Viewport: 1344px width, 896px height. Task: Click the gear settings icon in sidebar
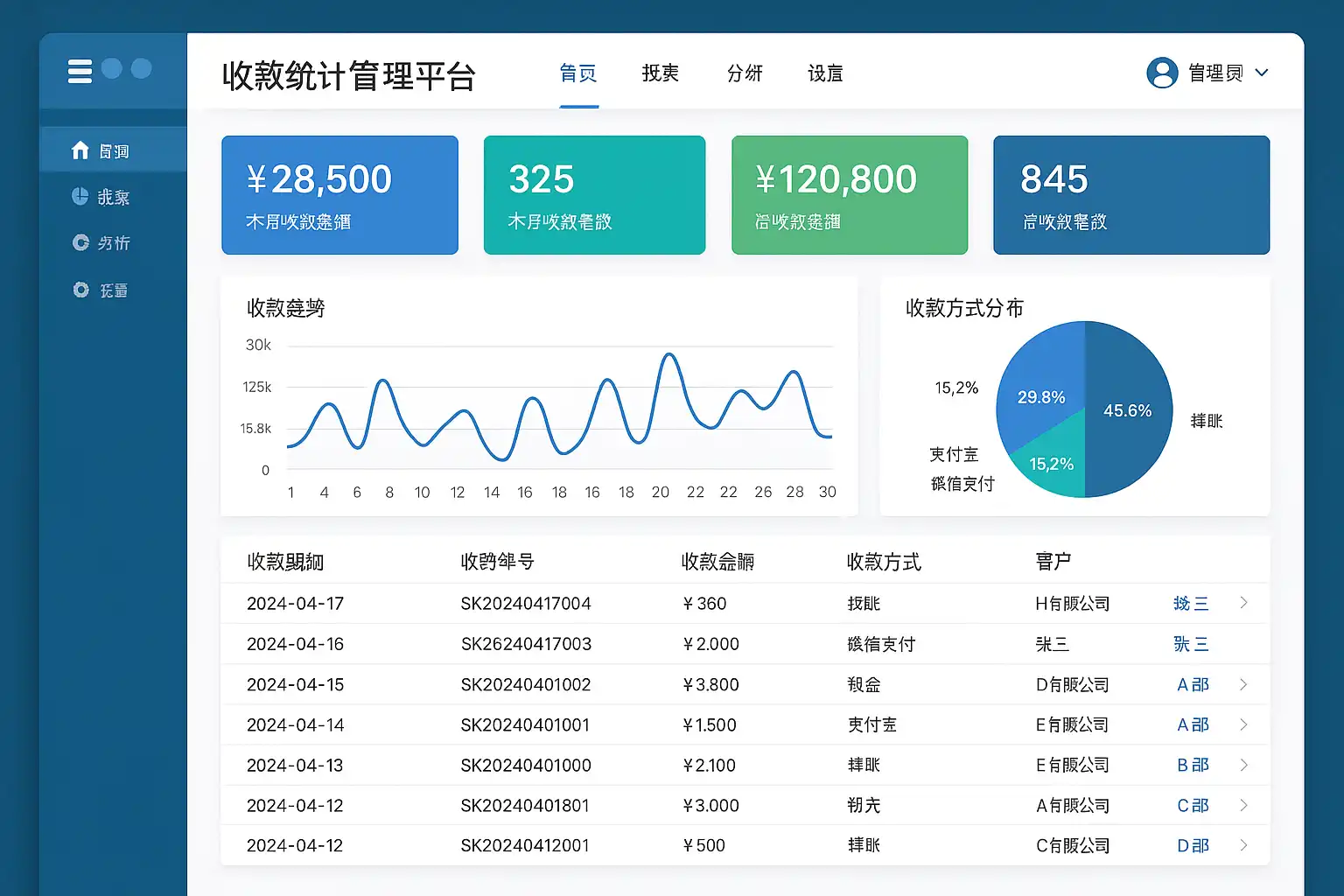coord(80,290)
